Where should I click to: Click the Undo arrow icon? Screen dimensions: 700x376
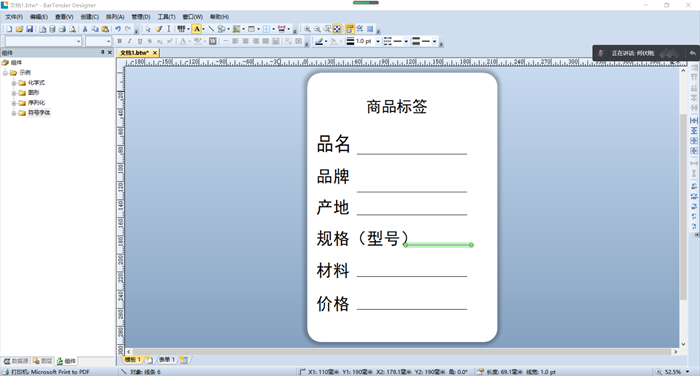pos(117,29)
